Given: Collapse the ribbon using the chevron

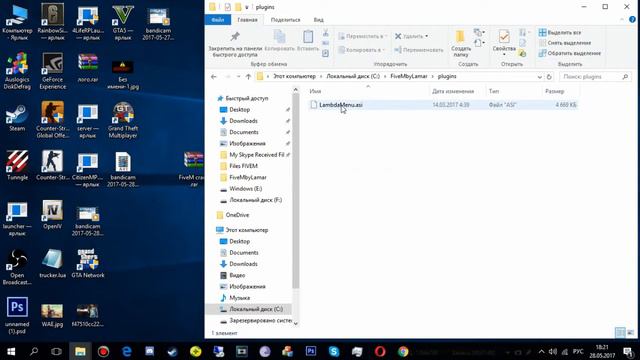Looking at the screenshot, I should click(x=622, y=20).
